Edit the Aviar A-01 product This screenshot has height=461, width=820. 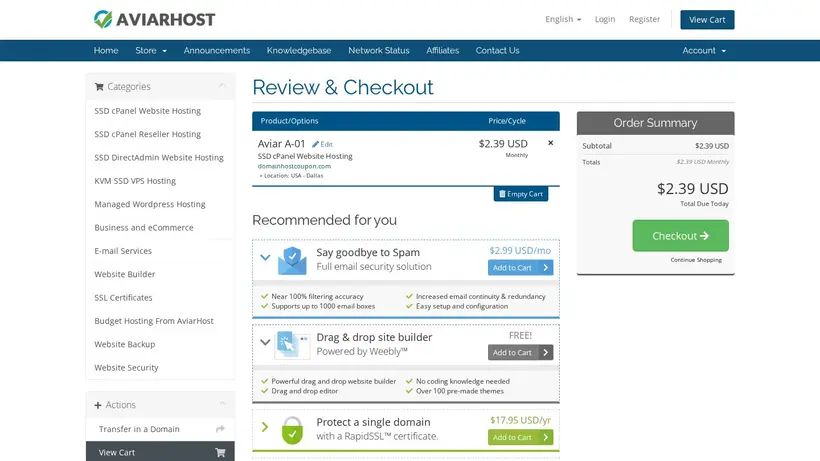[x=322, y=144]
